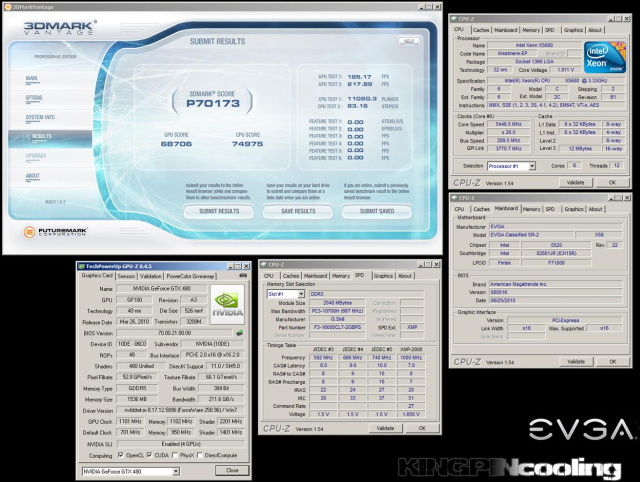Click the Futuremark Corporation logo
Viewport: 640px width, 482px height.
click(55, 232)
